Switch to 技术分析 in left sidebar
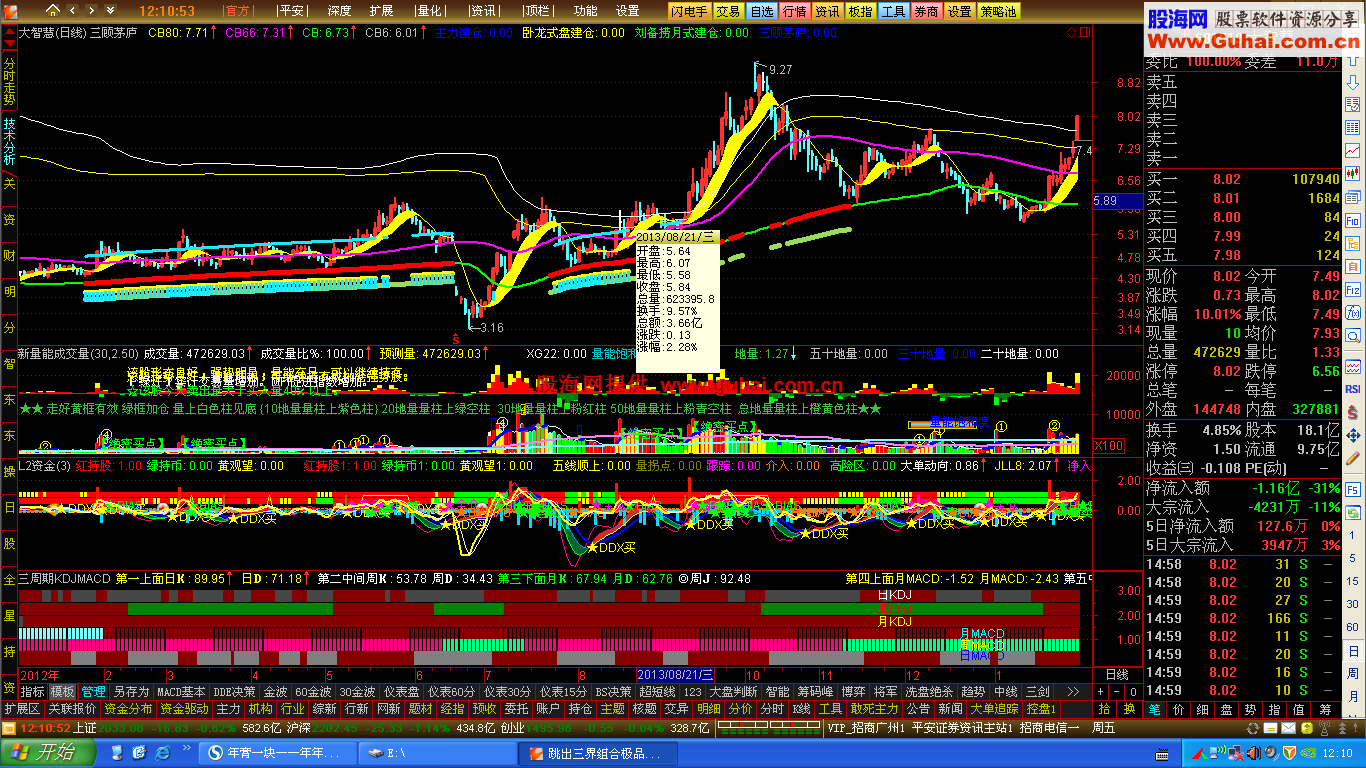 coord(9,141)
